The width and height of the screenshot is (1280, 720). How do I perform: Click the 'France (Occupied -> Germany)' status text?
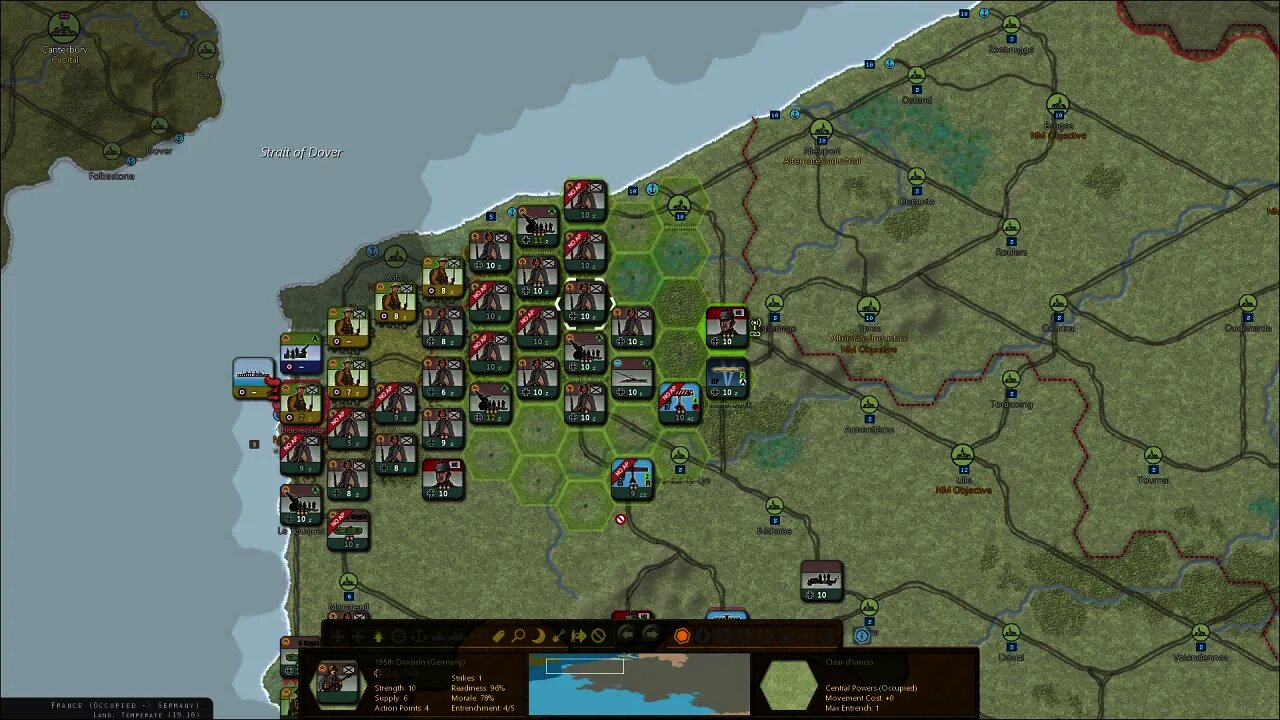(x=125, y=705)
